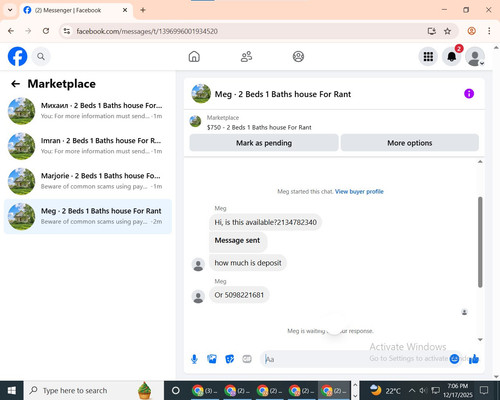Open the Facebook logo home link
The image size is (500, 400).
coord(17,56)
